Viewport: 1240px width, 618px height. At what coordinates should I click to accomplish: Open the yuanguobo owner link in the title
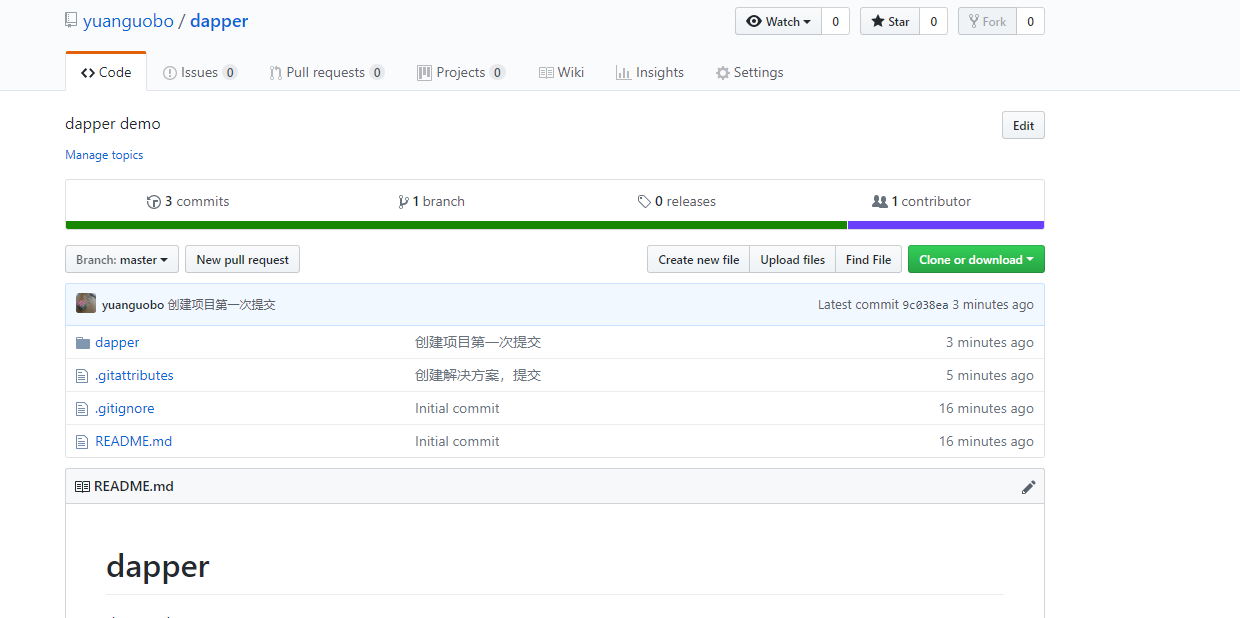coord(128,21)
